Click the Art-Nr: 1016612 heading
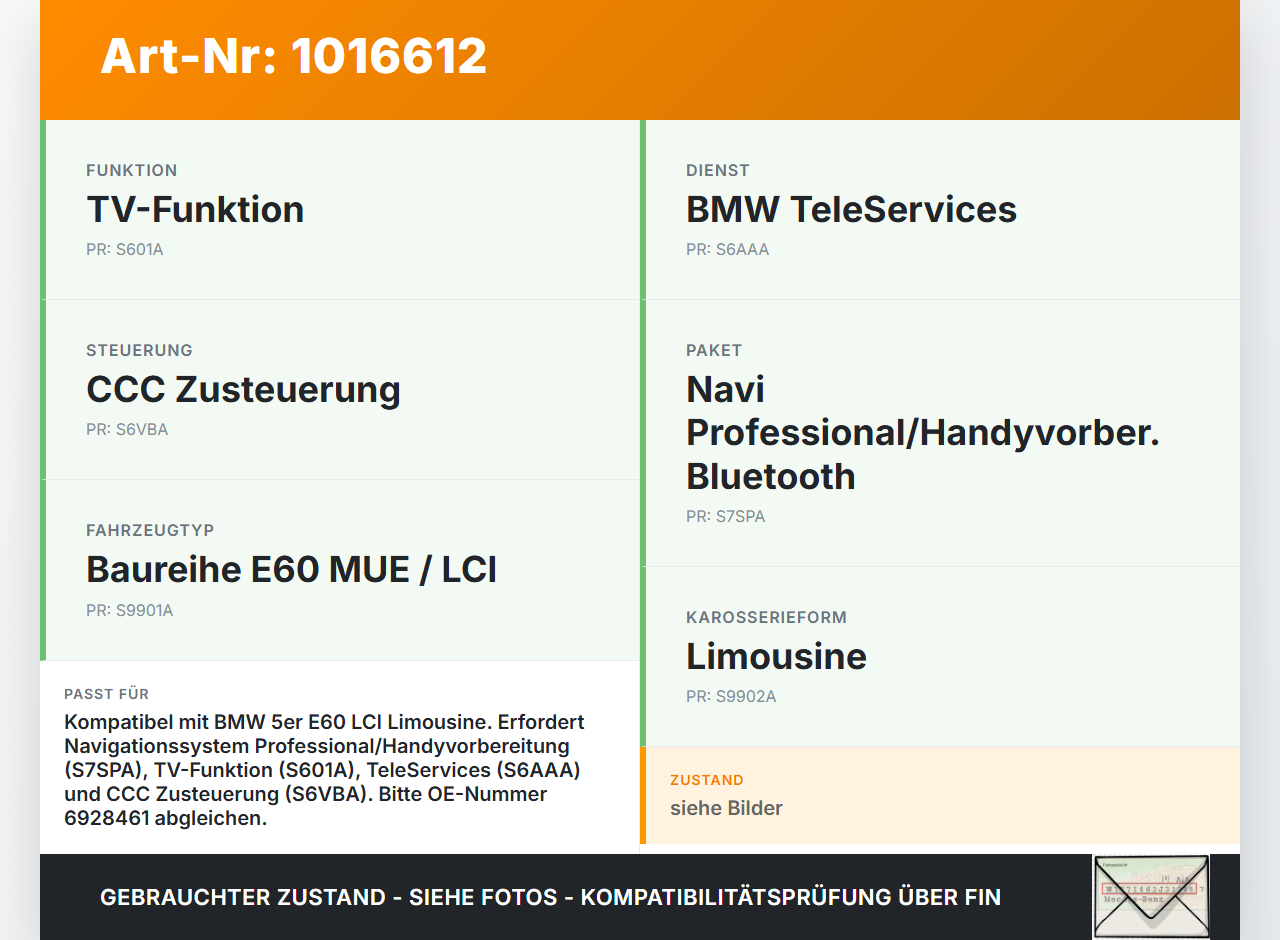Viewport: 1280px width, 940px height. [293, 57]
